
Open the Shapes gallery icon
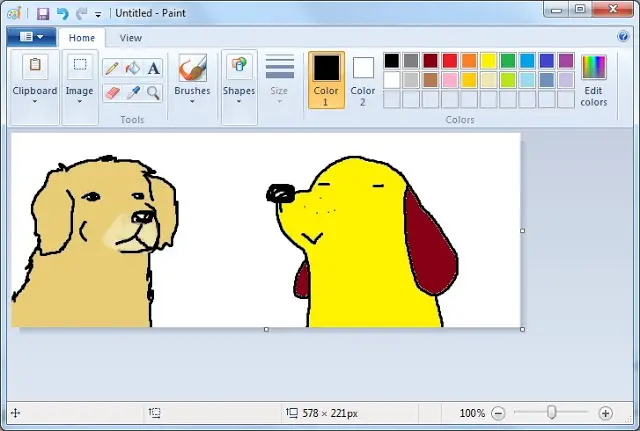coord(239,65)
